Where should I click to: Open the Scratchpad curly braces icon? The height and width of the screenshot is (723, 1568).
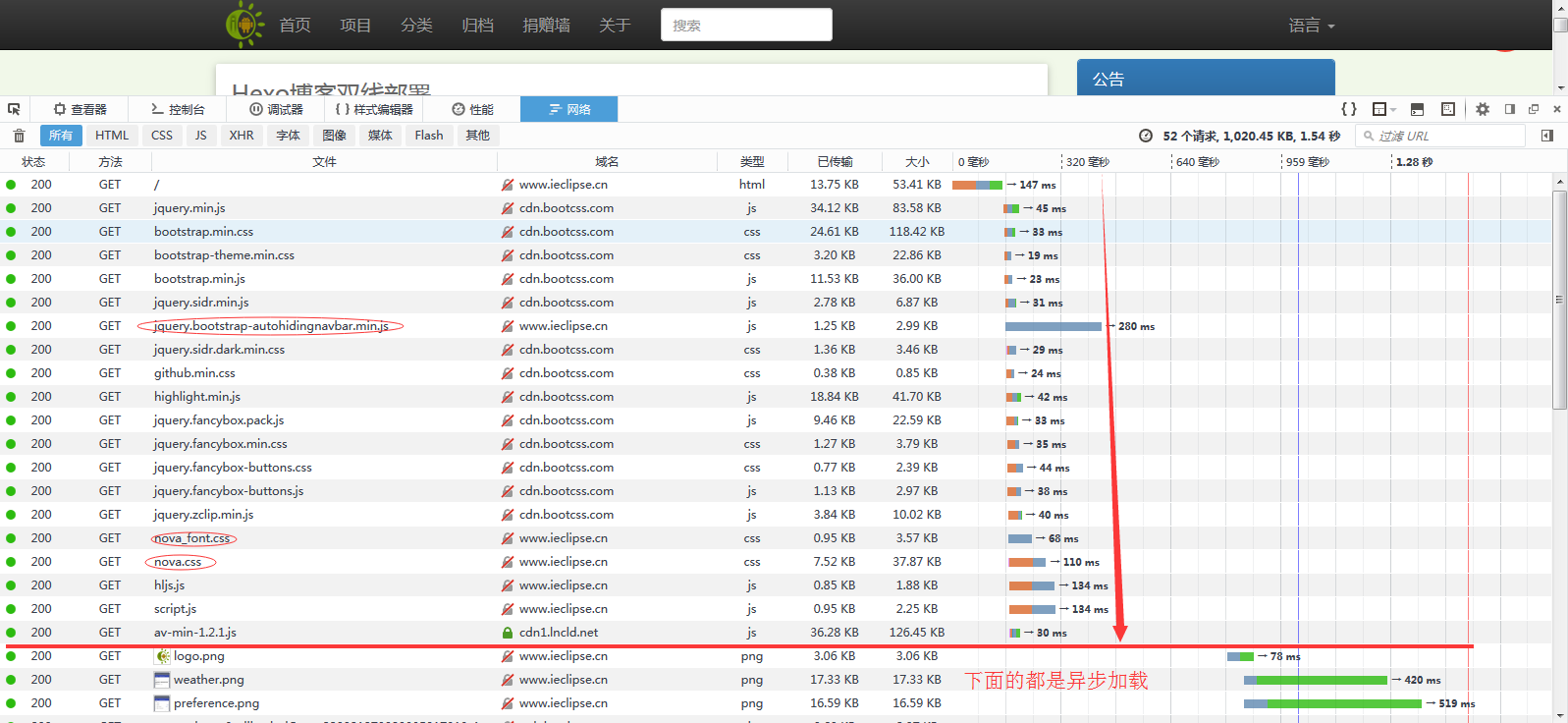click(1349, 109)
